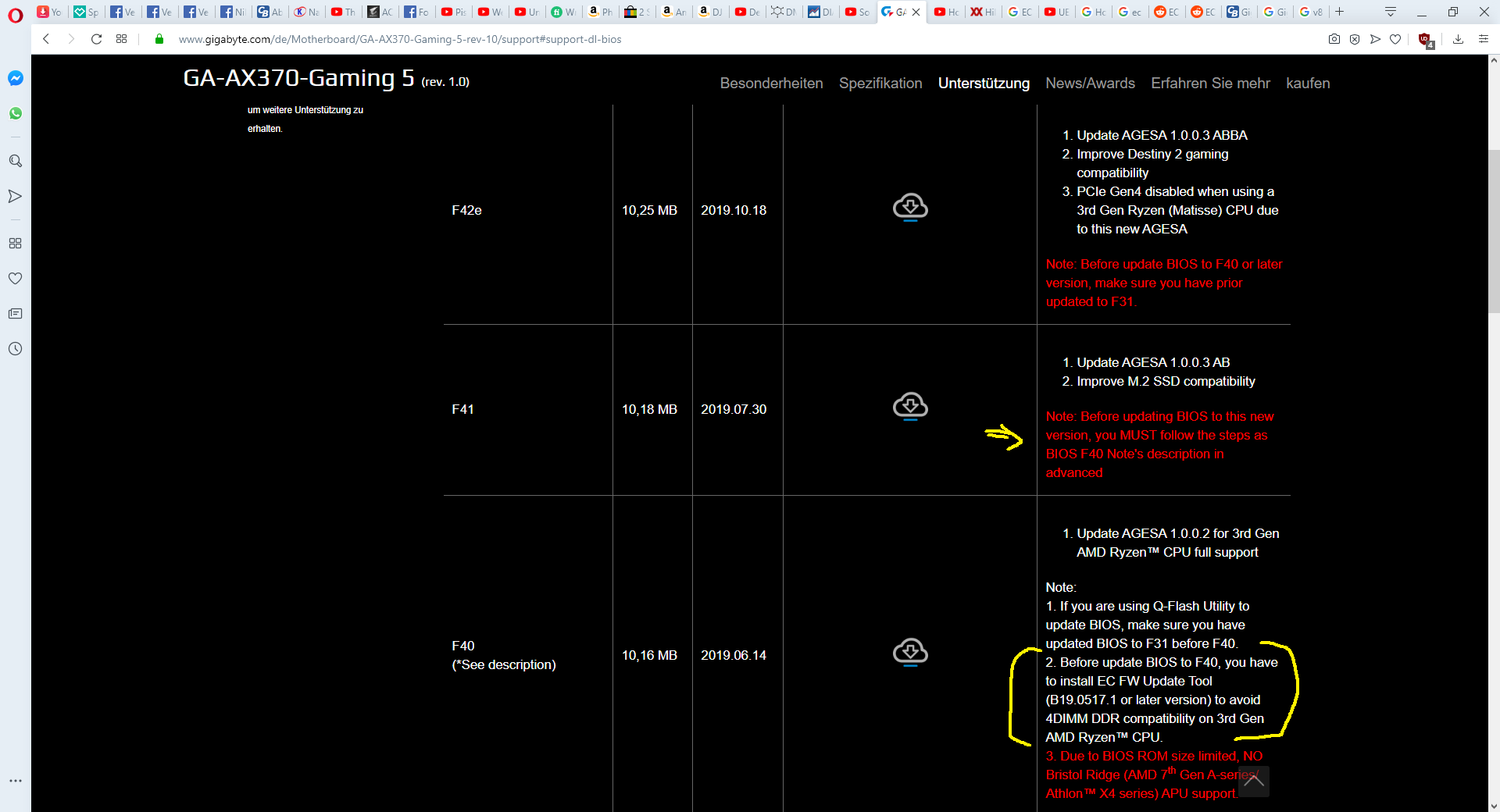Click the 2019.07.30 date cell
This screenshot has height=812, width=1500.
(734, 409)
